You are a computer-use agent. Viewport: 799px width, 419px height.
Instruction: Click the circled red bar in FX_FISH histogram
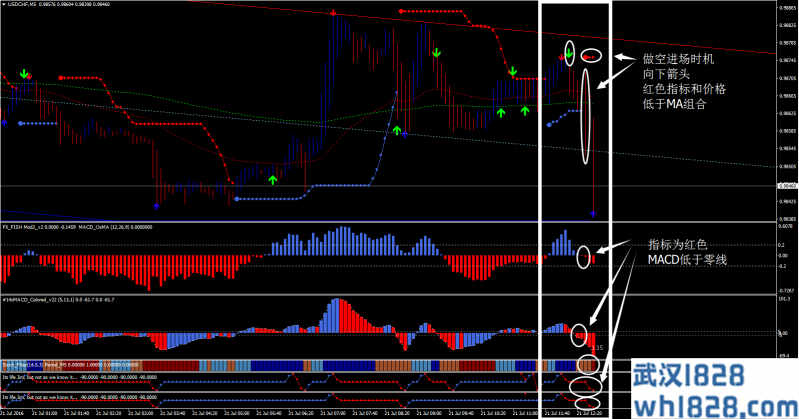point(586,258)
